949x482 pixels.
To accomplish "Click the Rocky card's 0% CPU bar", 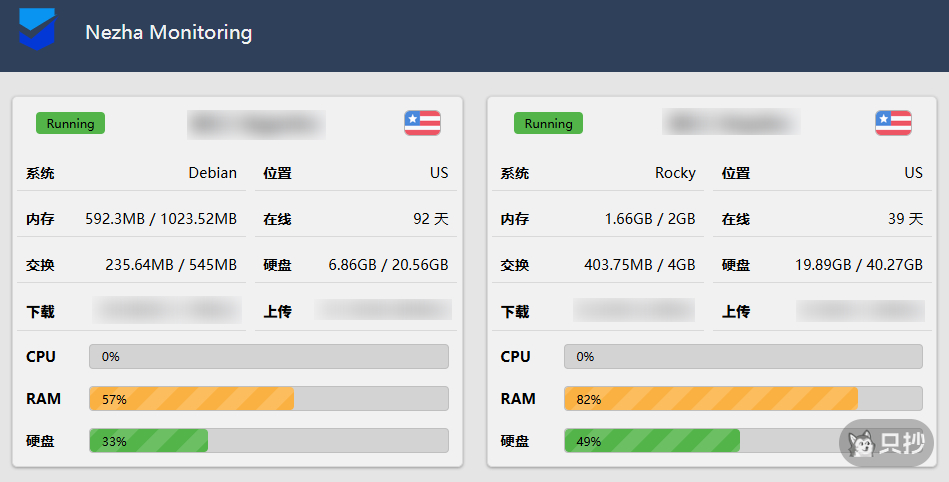I will tap(743, 357).
